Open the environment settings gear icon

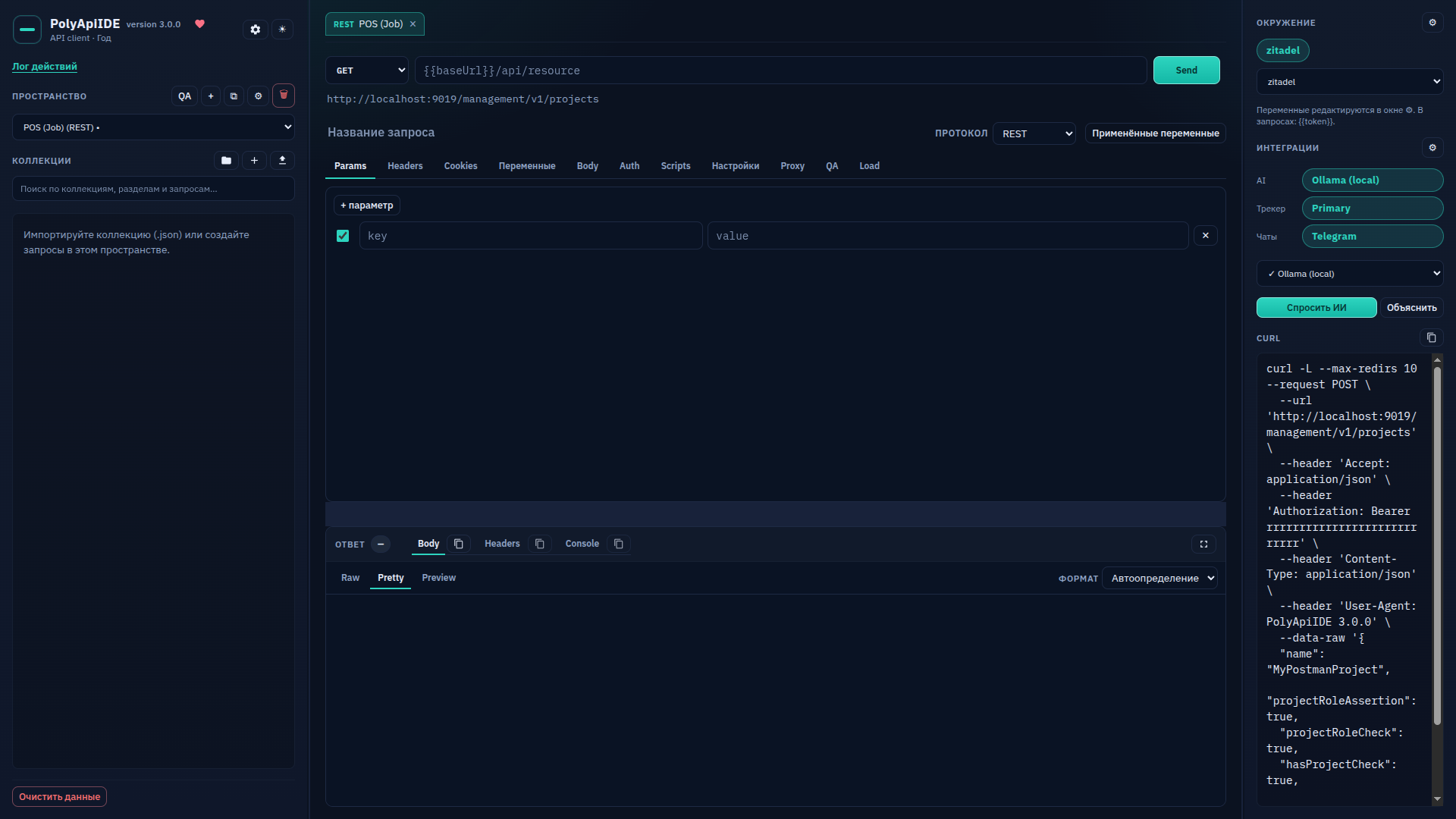pos(1432,23)
